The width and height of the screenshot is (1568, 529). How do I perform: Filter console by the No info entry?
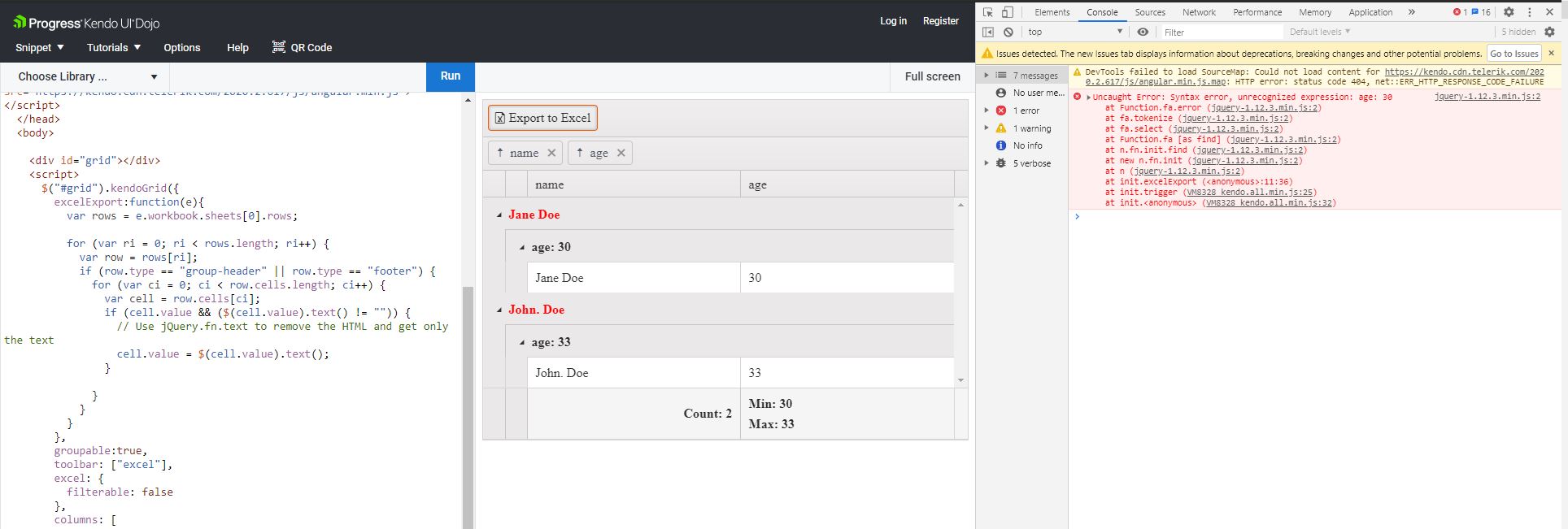click(x=1026, y=145)
